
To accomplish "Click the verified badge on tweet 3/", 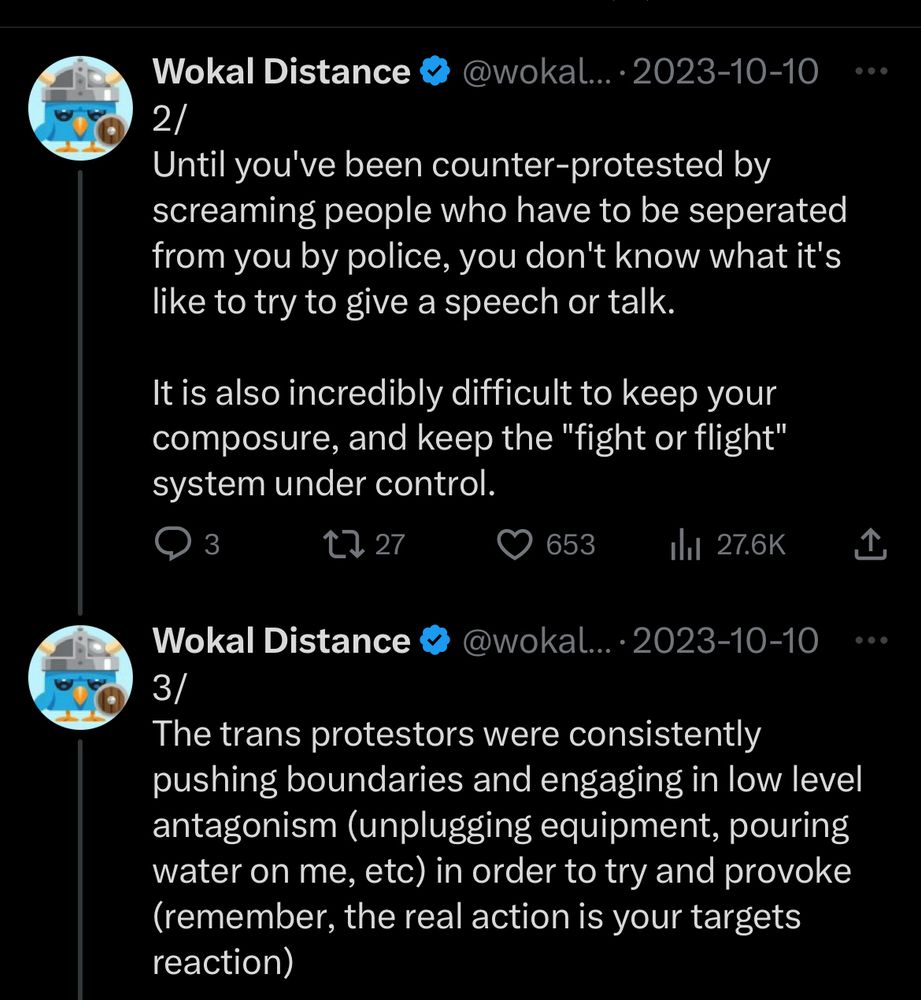I will pyautogui.click(x=433, y=641).
